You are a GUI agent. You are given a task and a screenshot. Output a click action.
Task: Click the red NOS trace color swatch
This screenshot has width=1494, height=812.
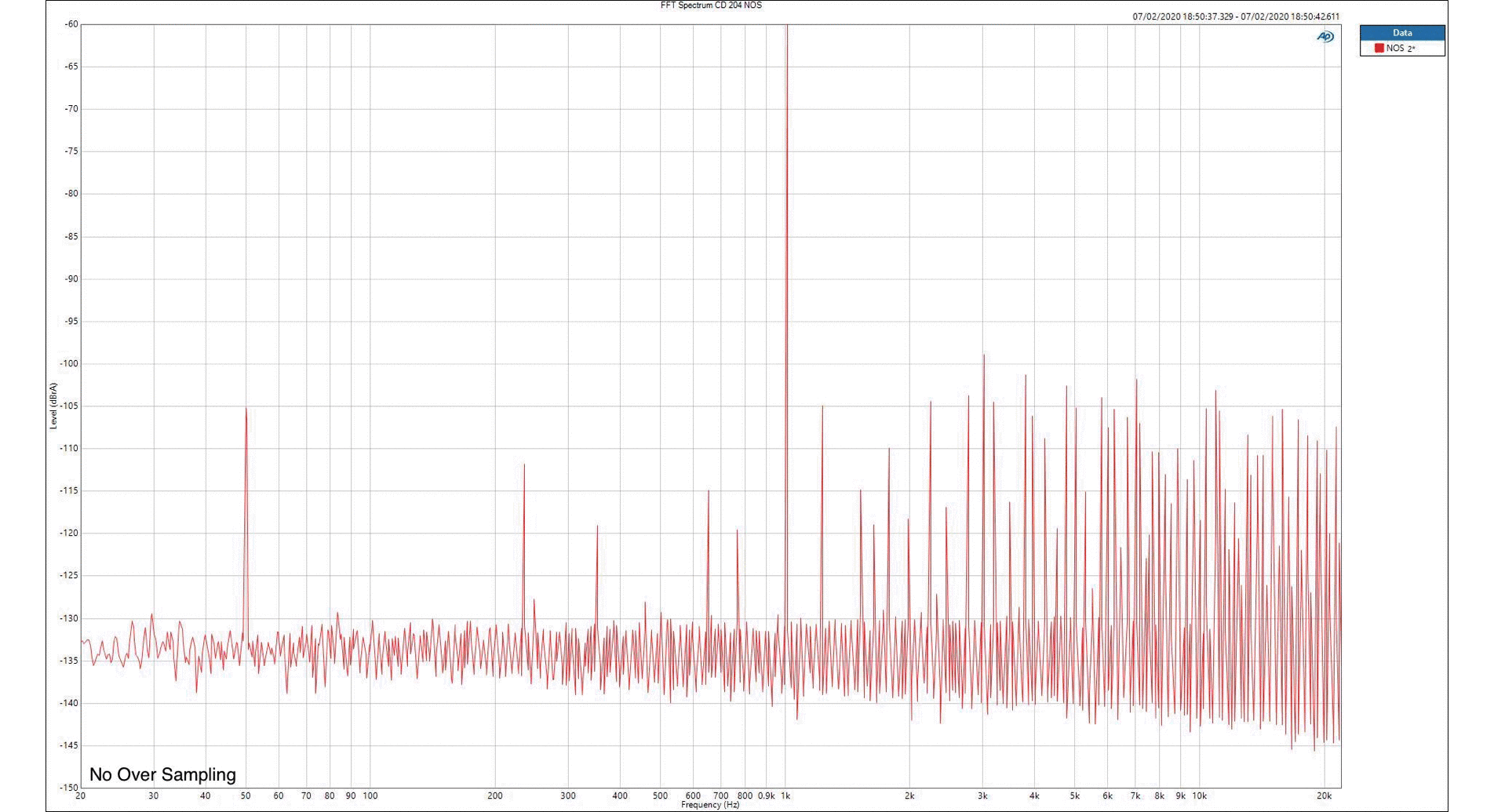pyautogui.click(x=1379, y=49)
